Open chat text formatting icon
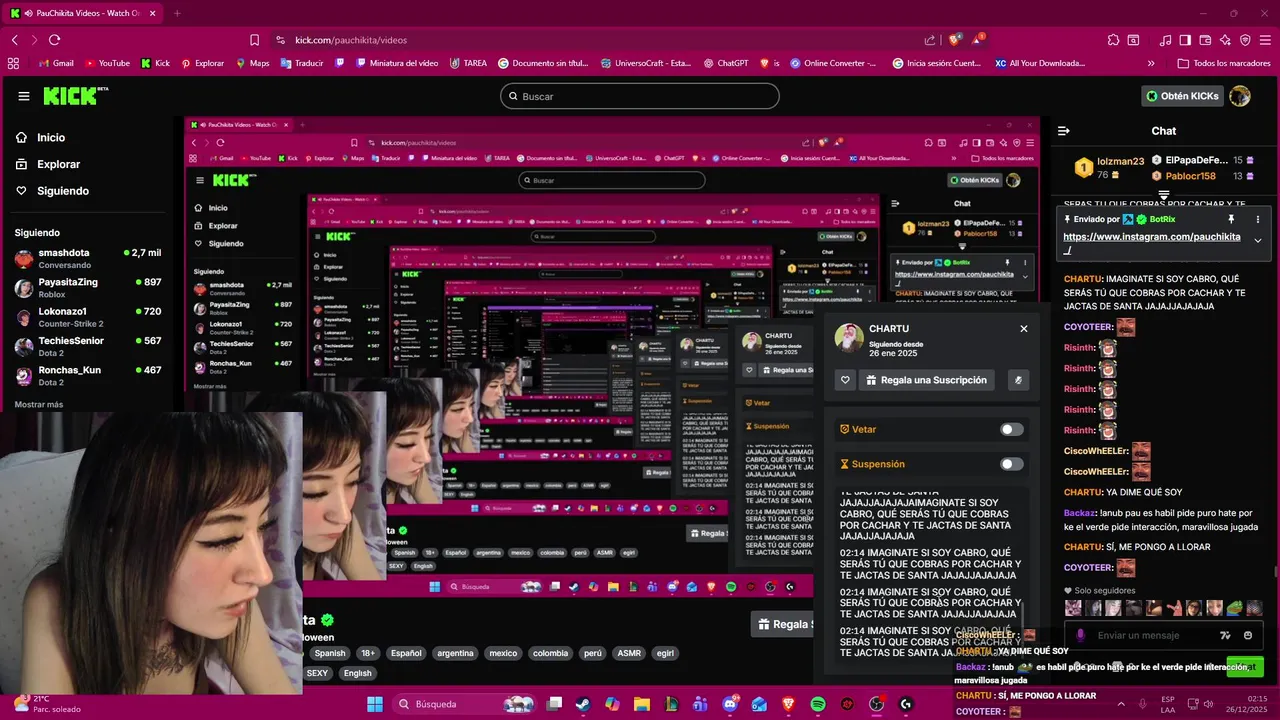1280x720 pixels. [x=1226, y=635]
